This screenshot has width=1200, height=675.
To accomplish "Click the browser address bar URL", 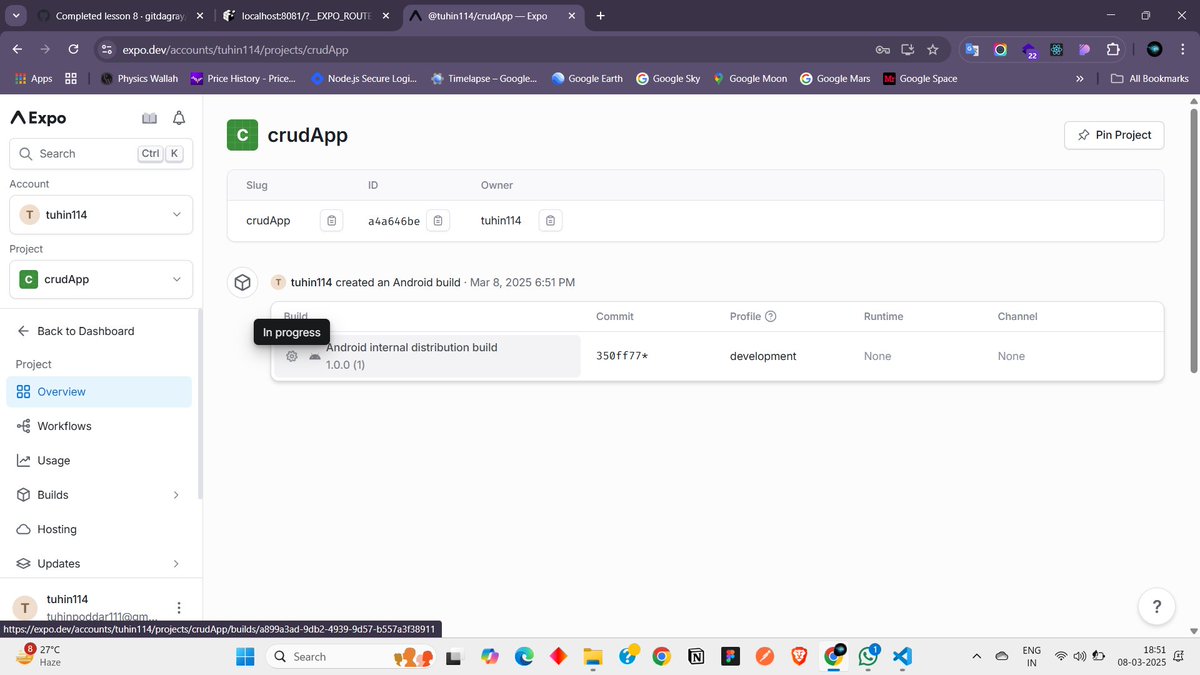I will [236, 49].
